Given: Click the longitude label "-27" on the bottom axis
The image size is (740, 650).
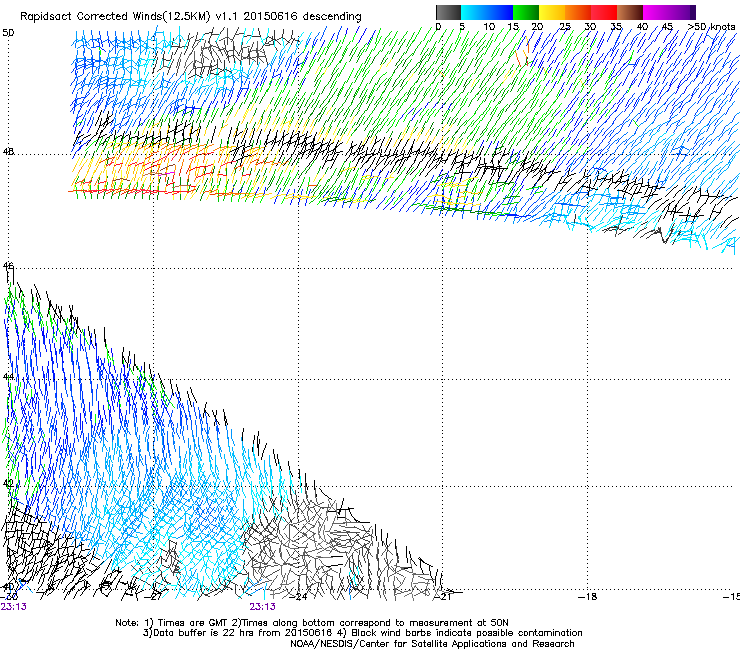Looking at the screenshot, I should [x=153, y=597].
